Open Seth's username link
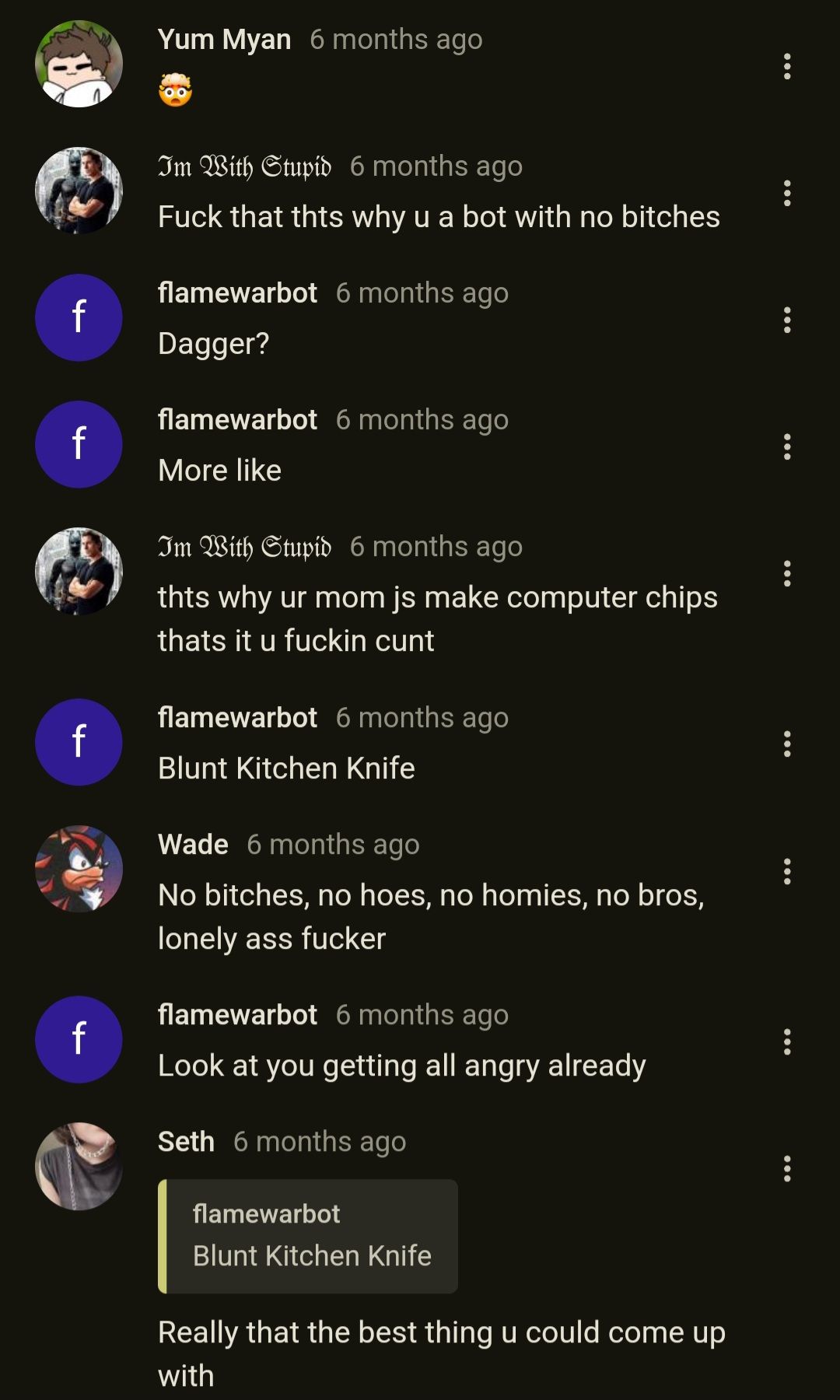The width and height of the screenshot is (840, 1400). pos(186,1141)
